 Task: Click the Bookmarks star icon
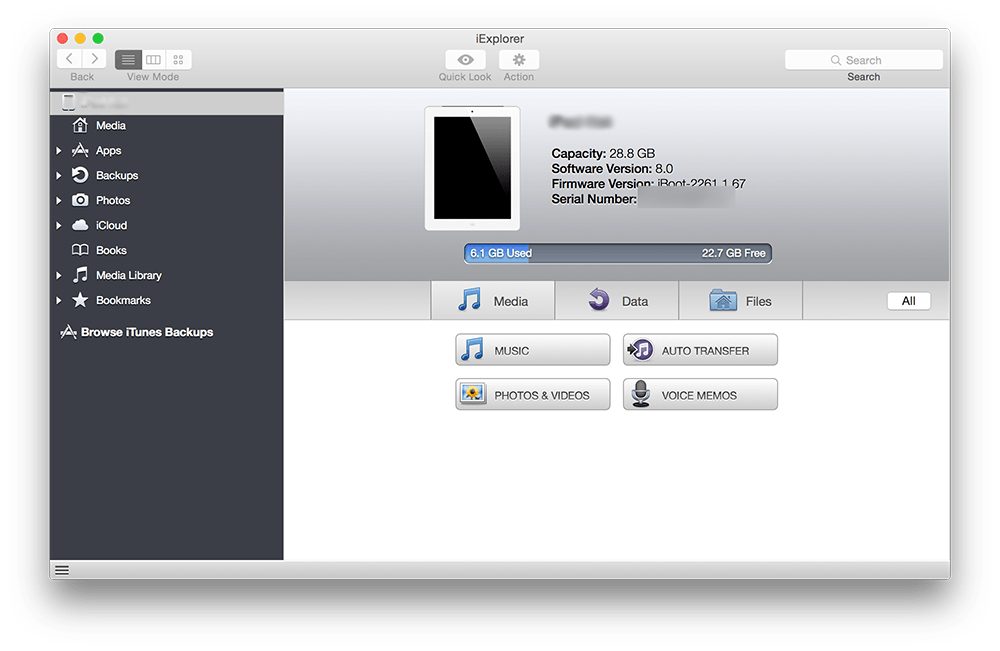click(x=80, y=300)
